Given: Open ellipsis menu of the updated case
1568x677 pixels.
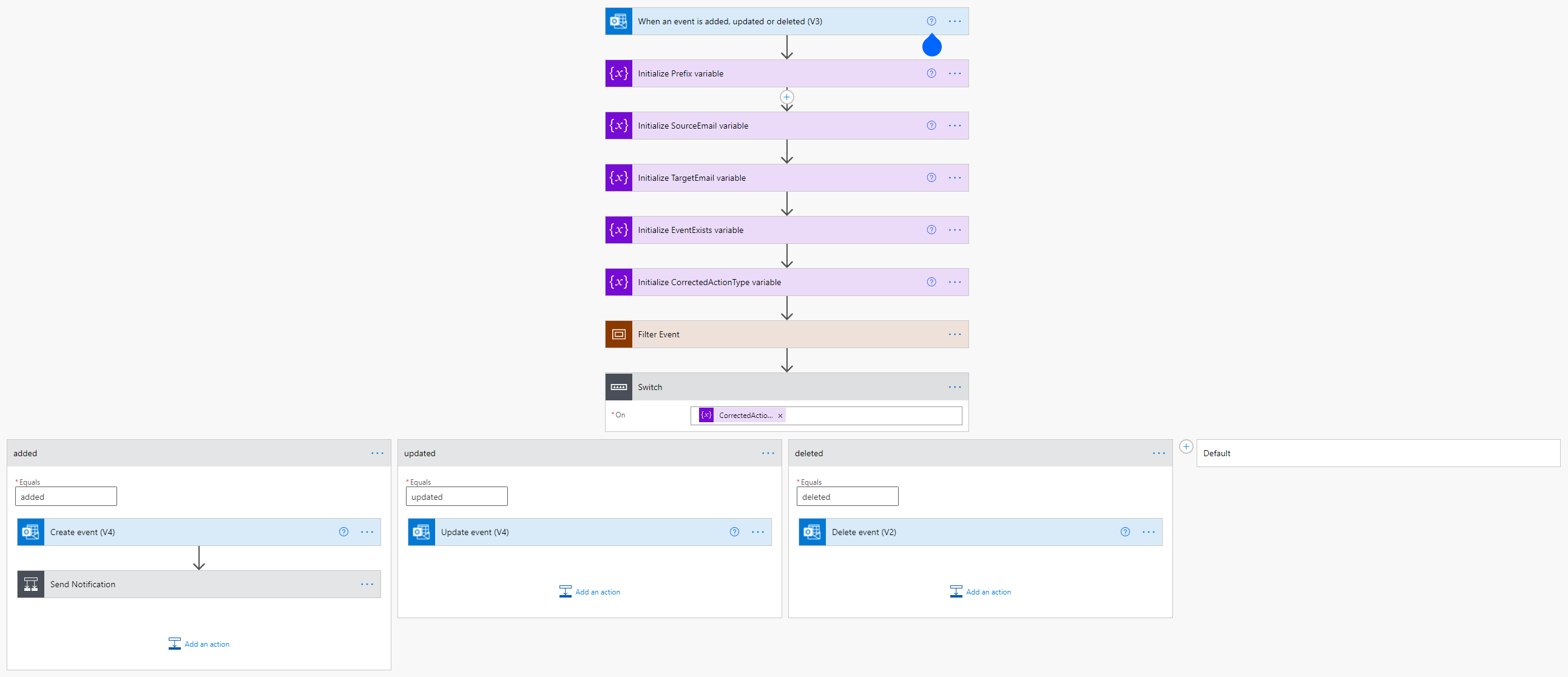Looking at the screenshot, I should pos(768,453).
